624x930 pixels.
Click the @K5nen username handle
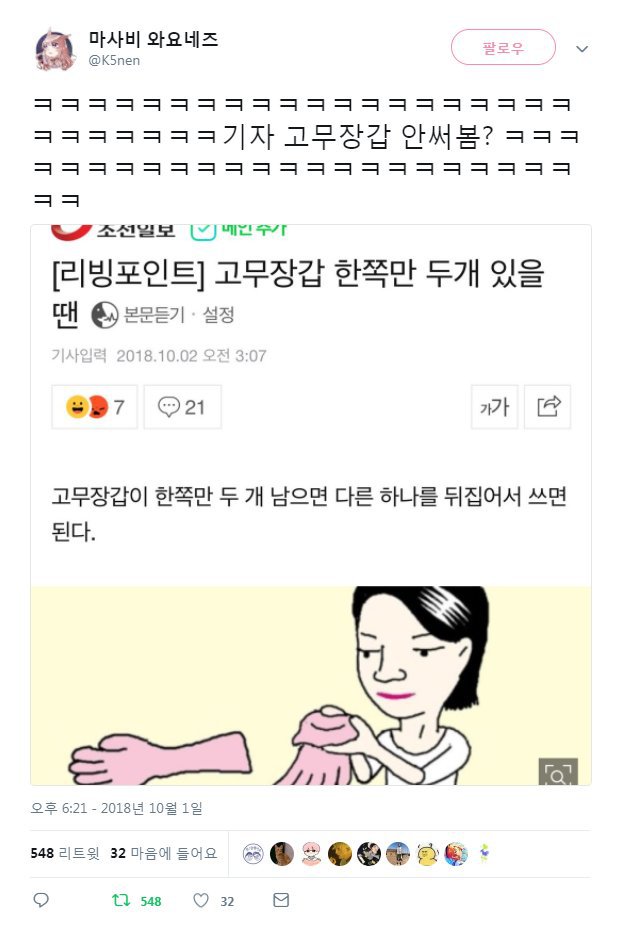114,60
